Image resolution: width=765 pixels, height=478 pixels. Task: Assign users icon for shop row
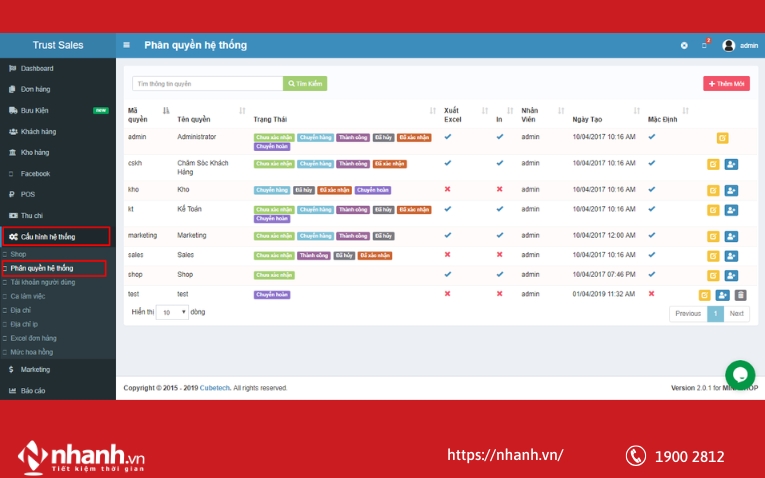pyautogui.click(x=731, y=276)
